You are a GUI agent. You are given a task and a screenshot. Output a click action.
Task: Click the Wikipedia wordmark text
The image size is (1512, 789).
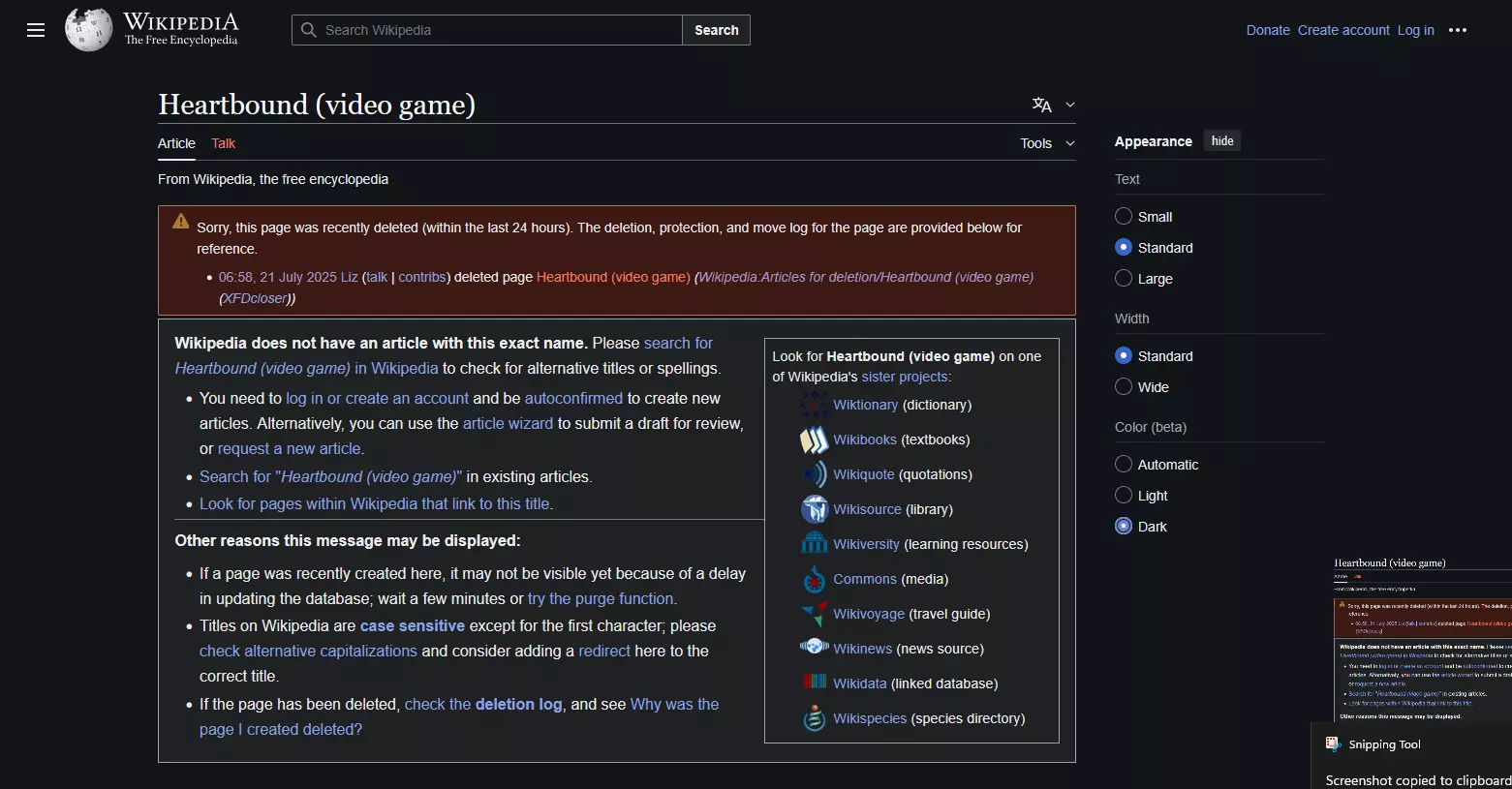tap(181, 21)
